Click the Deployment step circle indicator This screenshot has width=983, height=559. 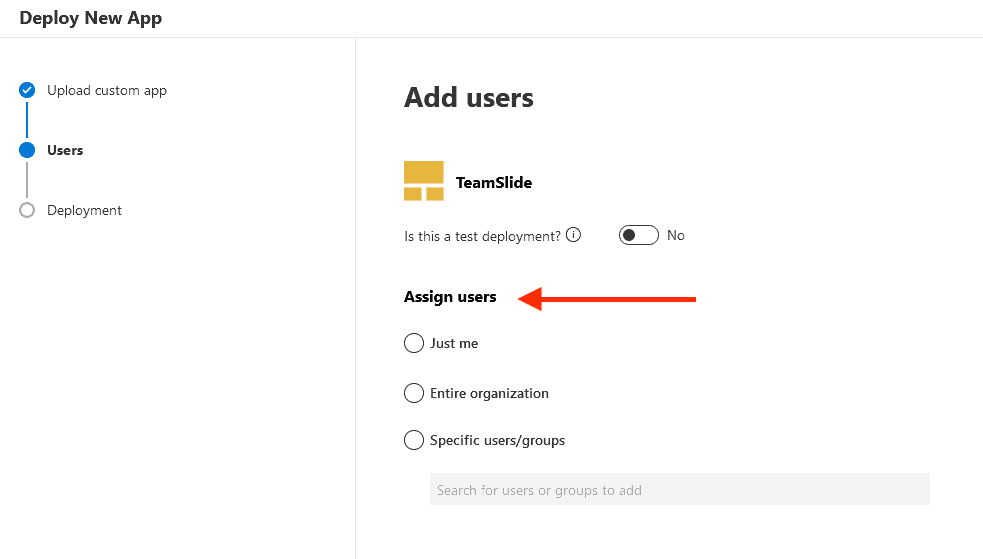pyautogui.click(x=27, y=210)
